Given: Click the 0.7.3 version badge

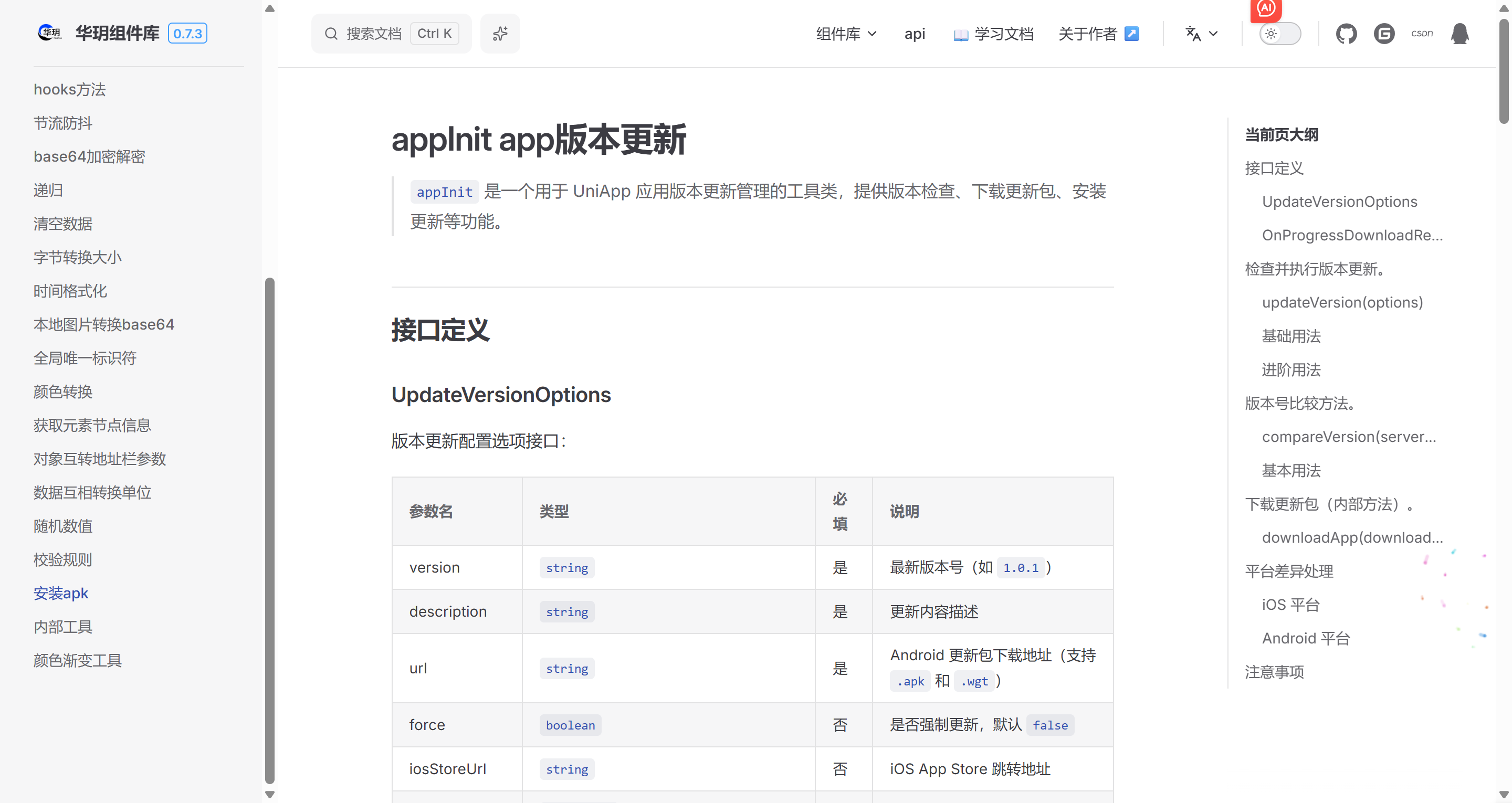Looking at the screenshot, I should (x=187, y=34).
